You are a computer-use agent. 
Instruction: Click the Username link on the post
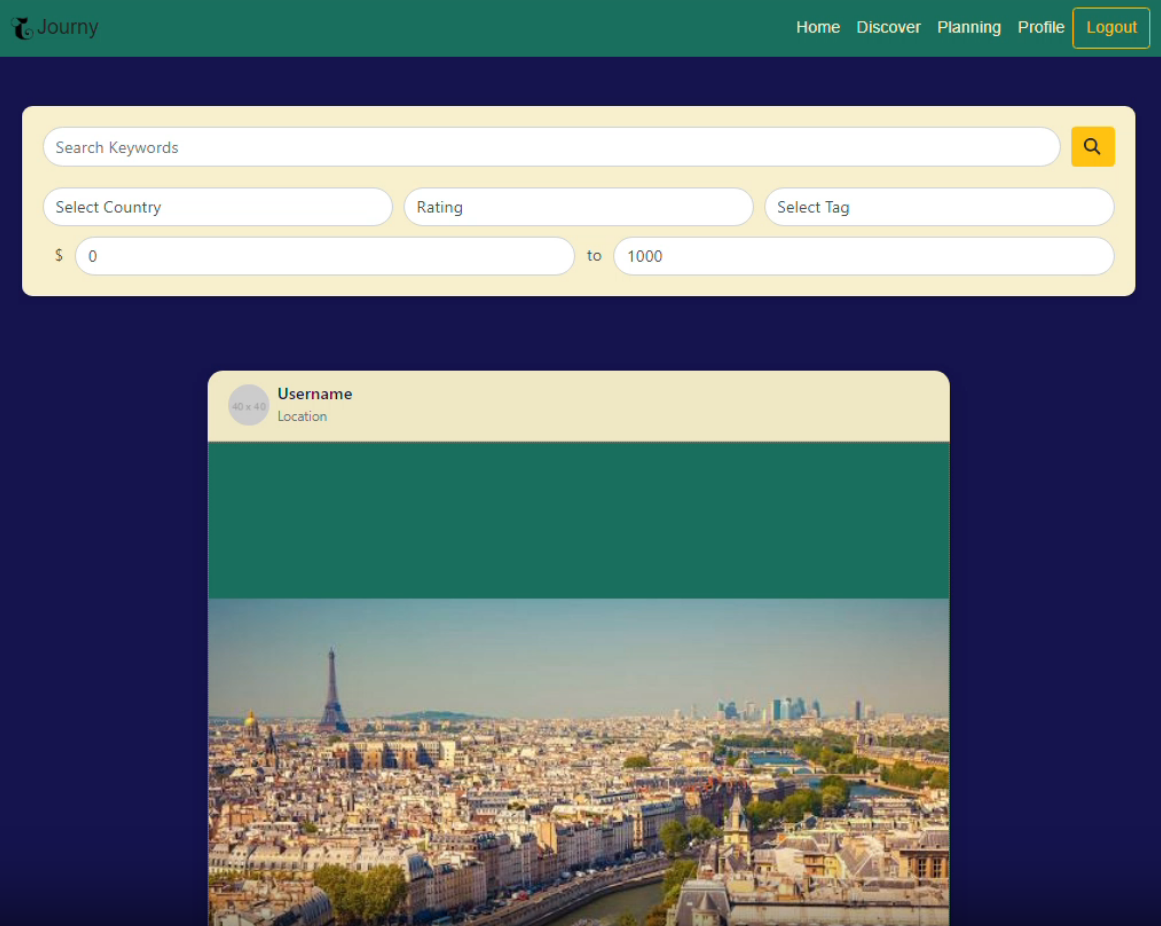point(315,394)
